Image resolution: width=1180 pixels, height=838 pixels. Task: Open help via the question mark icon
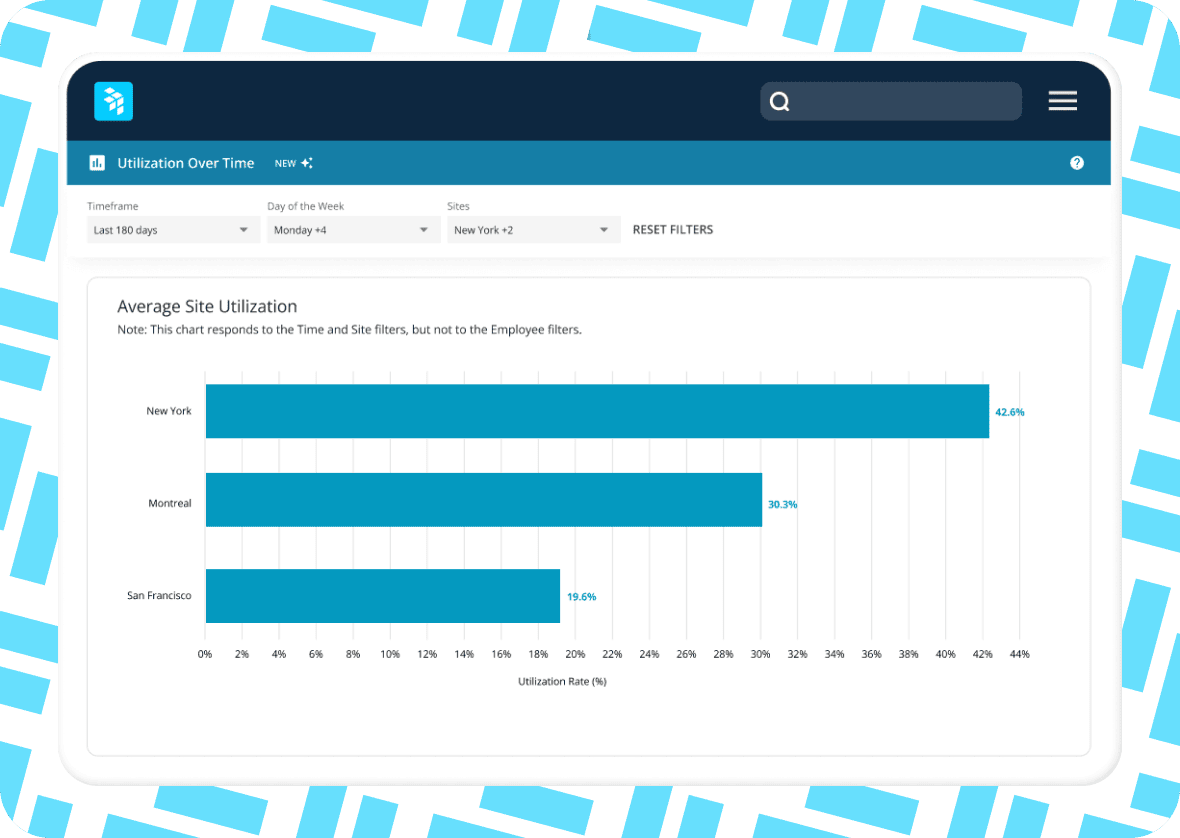[x=1077, y=162]
